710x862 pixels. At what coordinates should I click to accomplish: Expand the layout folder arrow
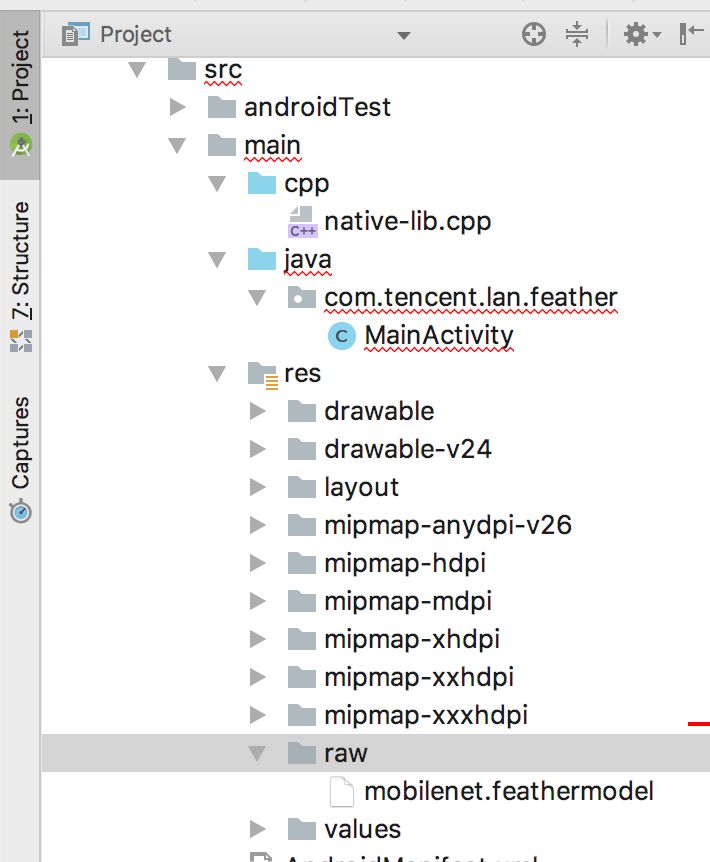point(257,487)
